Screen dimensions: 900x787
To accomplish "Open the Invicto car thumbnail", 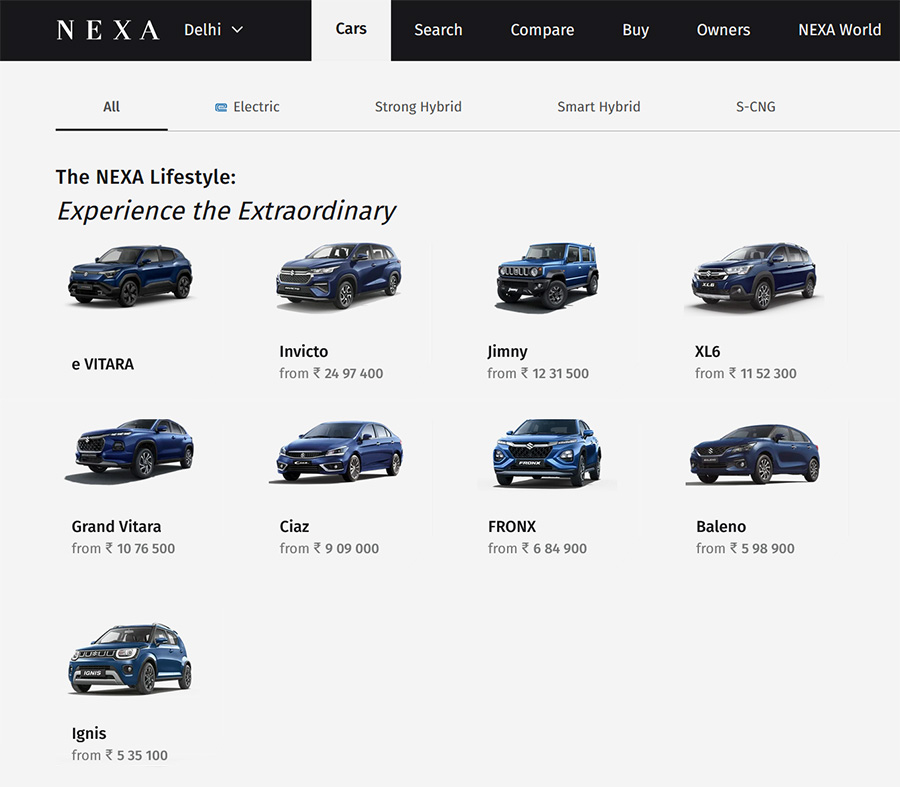I will 339,276.
